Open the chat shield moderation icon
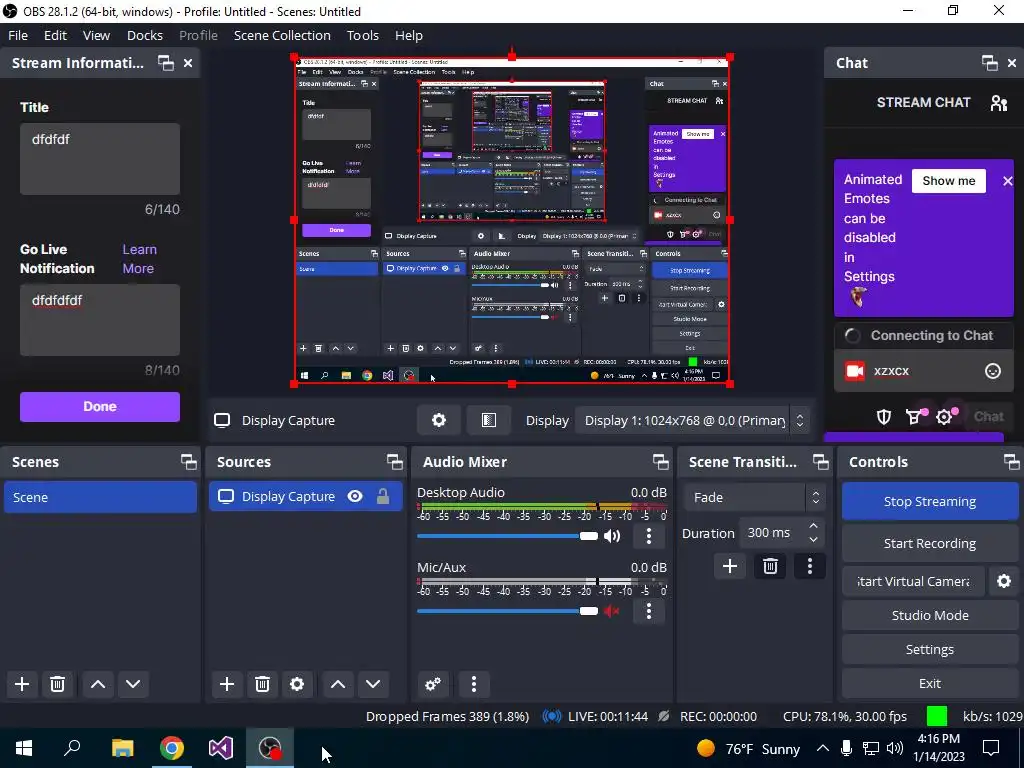 884,417
